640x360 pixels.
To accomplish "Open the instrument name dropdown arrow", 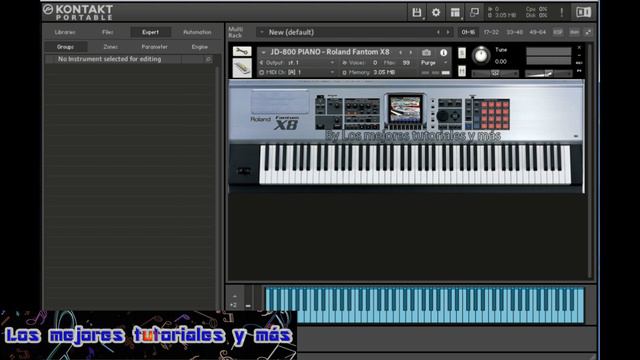I will click(x=263, y=53).
